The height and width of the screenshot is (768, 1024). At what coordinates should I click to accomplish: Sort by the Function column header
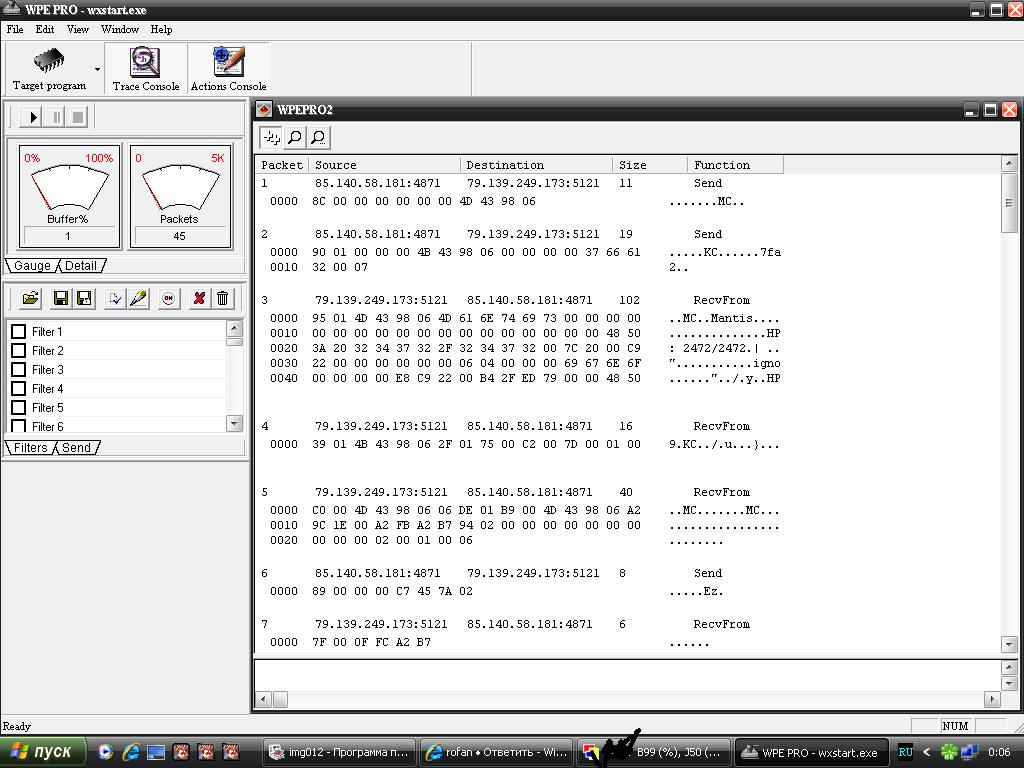(735, 165)
